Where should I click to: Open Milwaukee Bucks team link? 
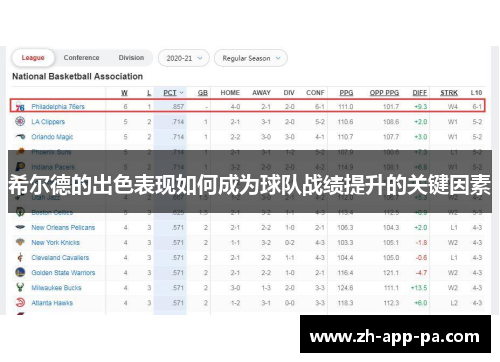click(56, 288)
